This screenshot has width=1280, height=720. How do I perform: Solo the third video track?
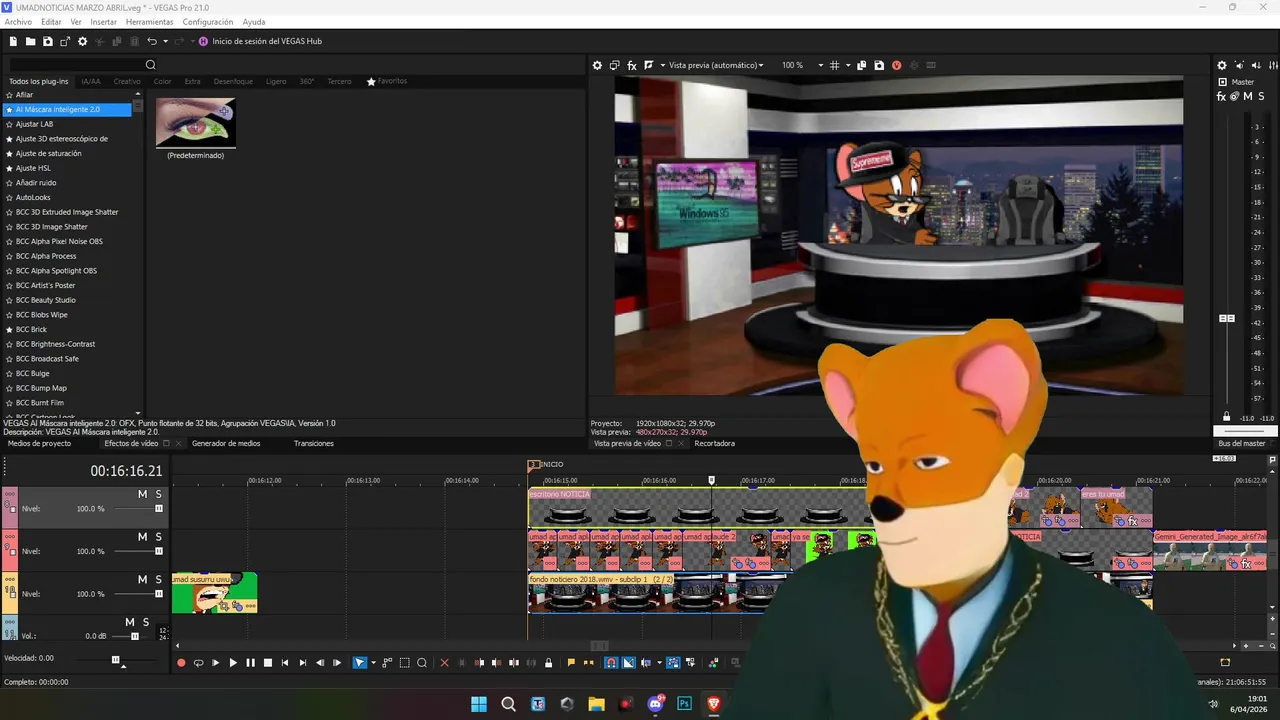click(158, 580)
